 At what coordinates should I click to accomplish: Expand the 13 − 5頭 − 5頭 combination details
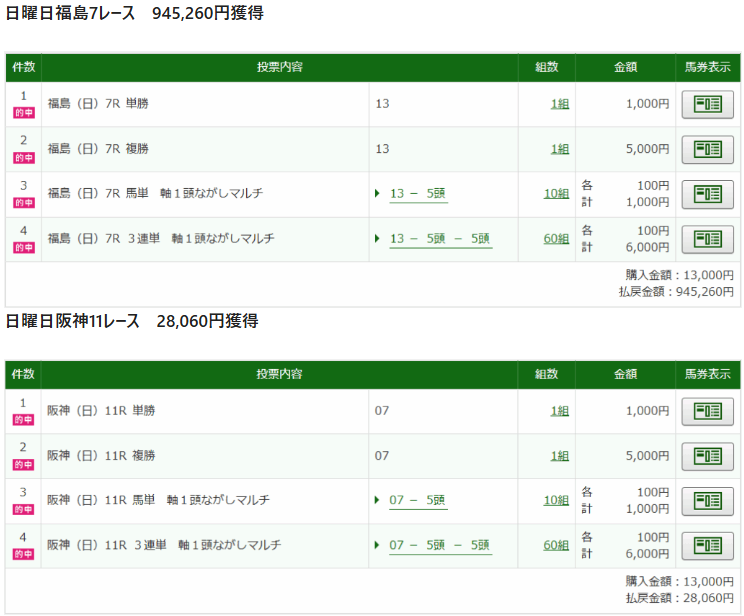click(440, 239)
